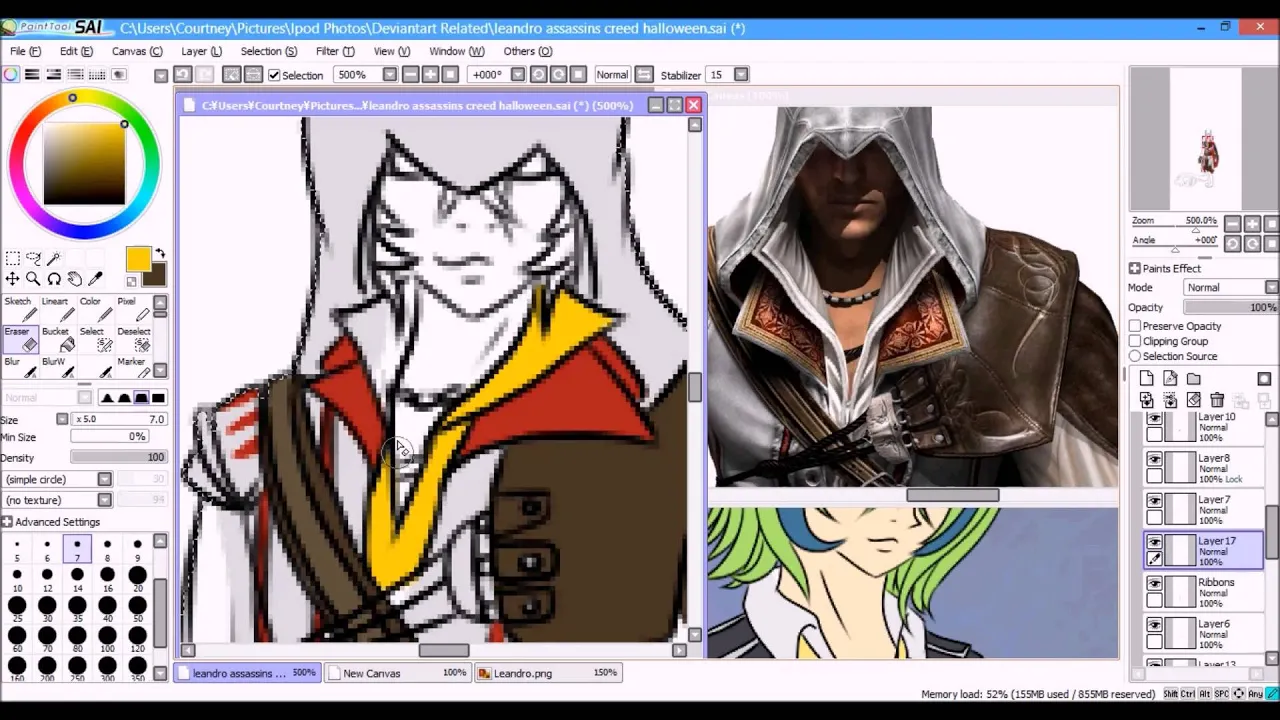Hide Layer8 using its eye icon
Screen dimensions: 1280x720
coord(1155,459)
